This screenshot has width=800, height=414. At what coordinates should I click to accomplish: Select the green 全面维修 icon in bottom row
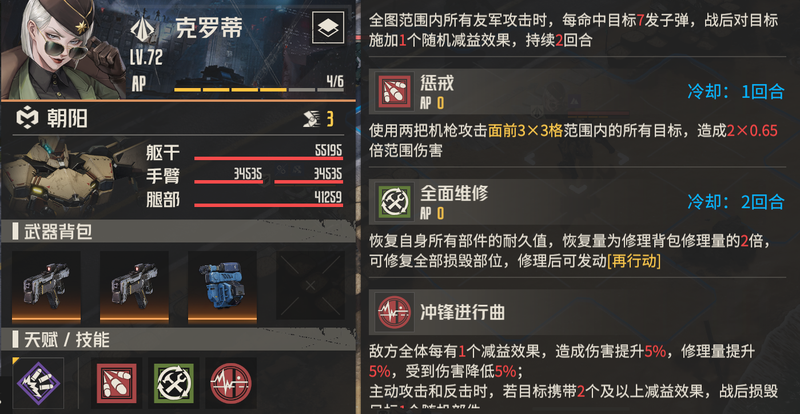pyautogui.click(x=173, y=383)
